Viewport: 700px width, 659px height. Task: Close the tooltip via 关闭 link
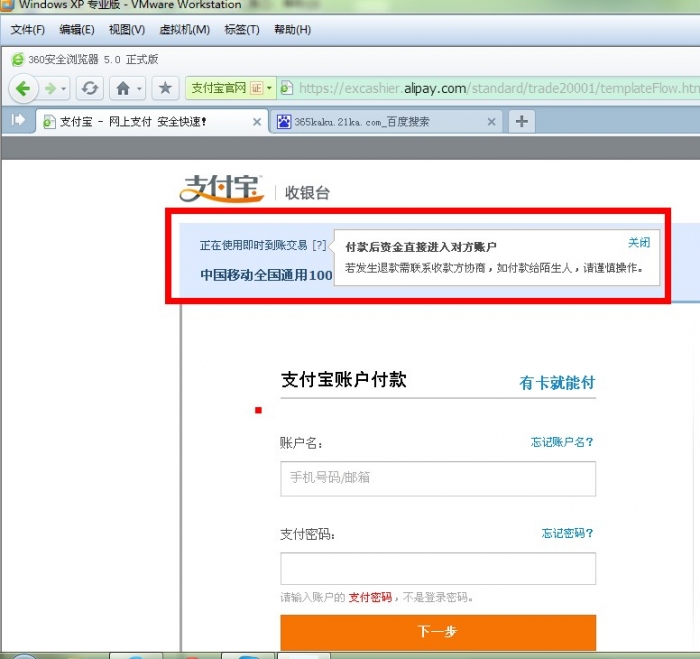639,242
